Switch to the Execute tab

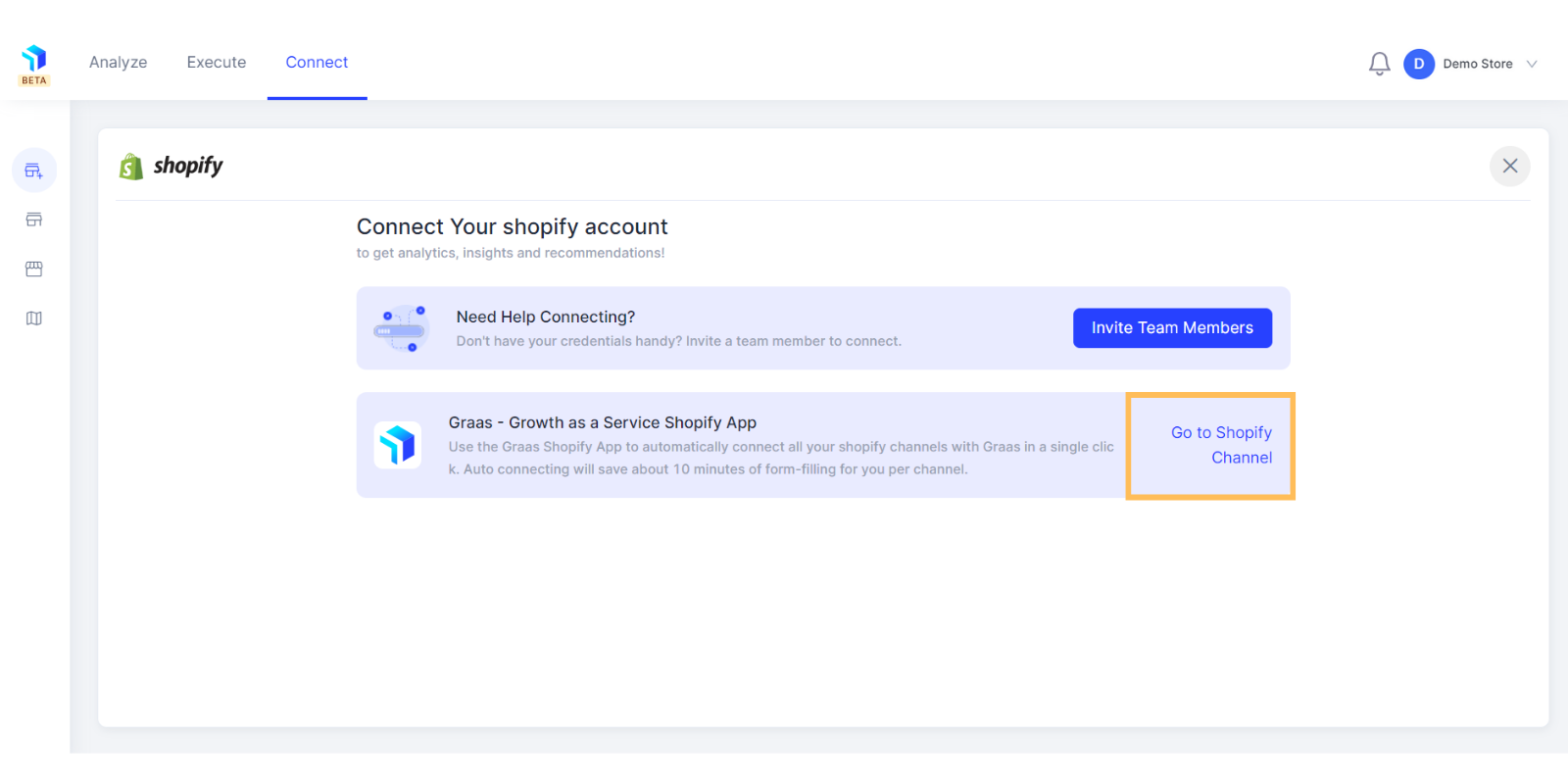coord(217,62)
